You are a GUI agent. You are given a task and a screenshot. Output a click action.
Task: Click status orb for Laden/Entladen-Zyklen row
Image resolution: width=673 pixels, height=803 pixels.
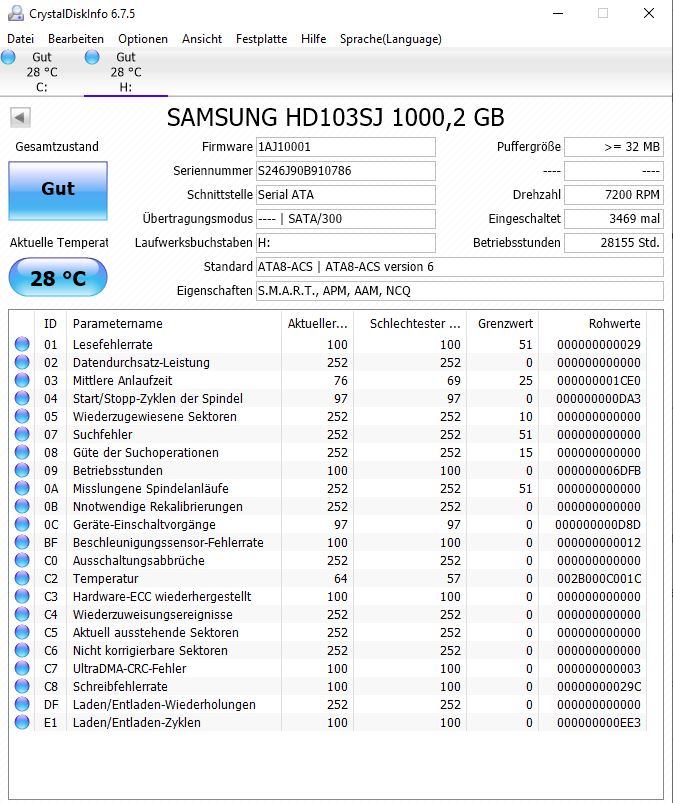[22, 722]
